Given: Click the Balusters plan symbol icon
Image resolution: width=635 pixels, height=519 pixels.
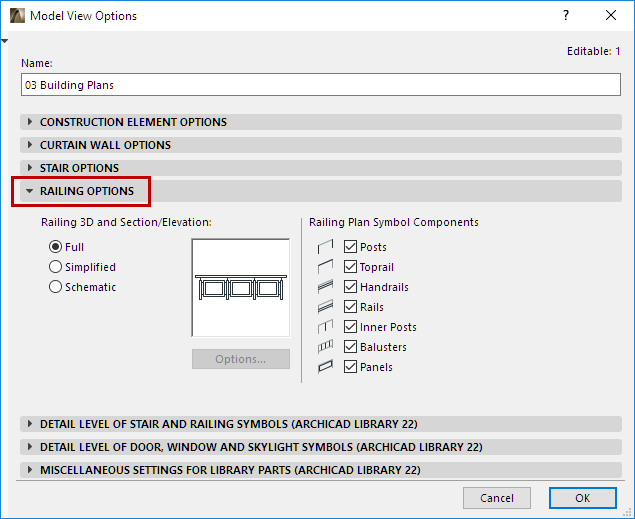Looking at the screenshot, I should pyautogui.click(x=325, y=347).
